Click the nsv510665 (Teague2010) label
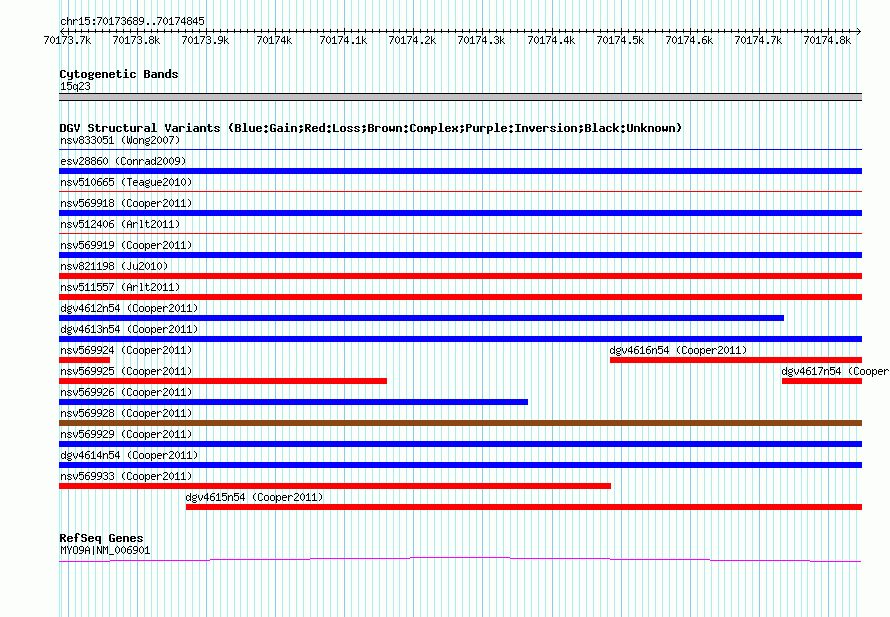890x617 pixels. [x=126, y=182]
